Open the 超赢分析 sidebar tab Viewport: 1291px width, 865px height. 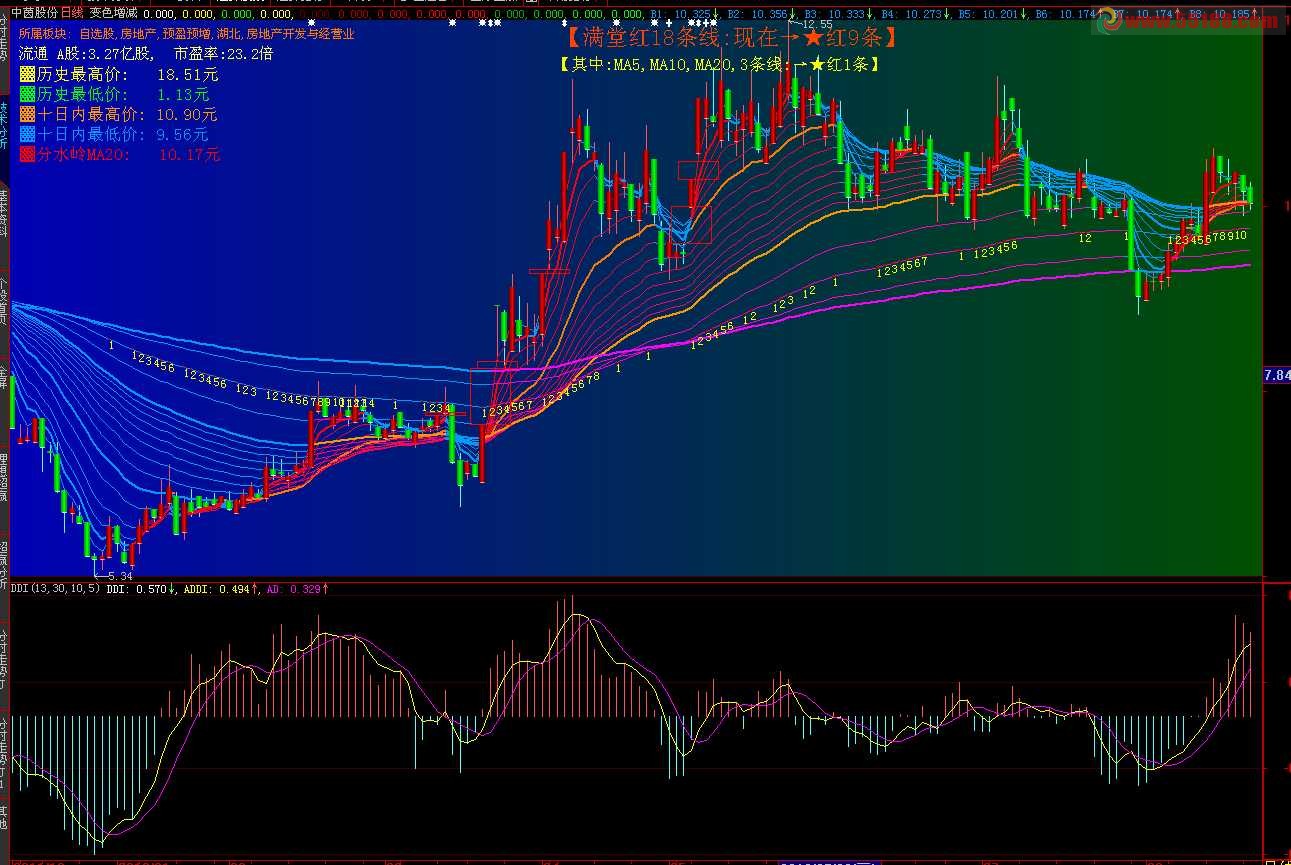click(4, 565)
